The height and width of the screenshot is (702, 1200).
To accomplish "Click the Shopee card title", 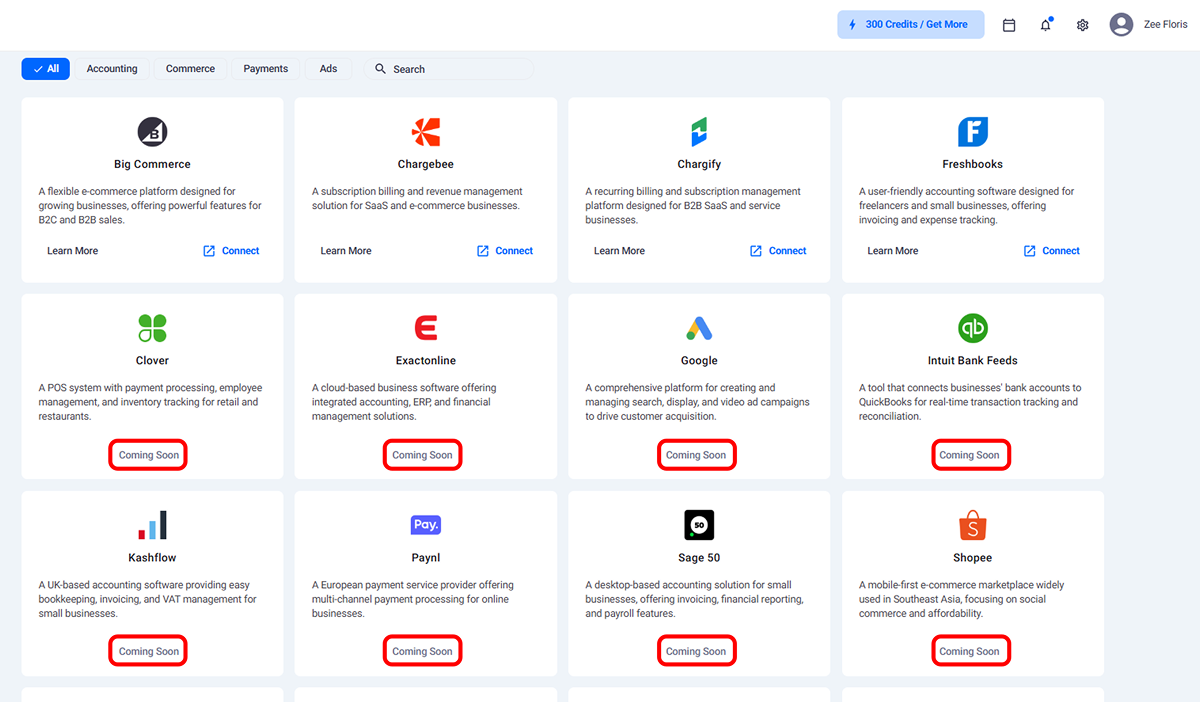I will [x=973, y=558].
